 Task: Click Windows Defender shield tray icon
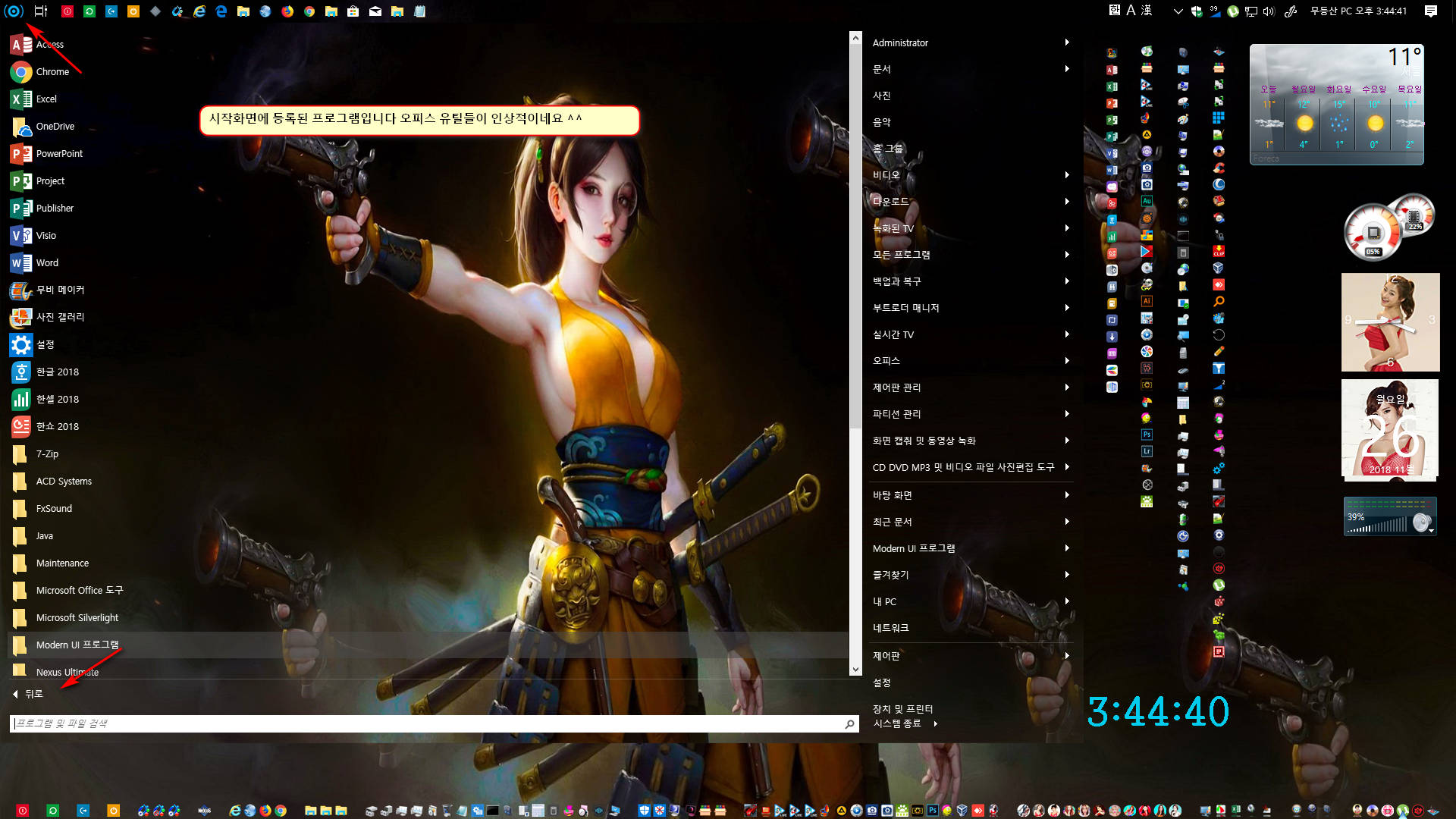(x=1197, y=11)
